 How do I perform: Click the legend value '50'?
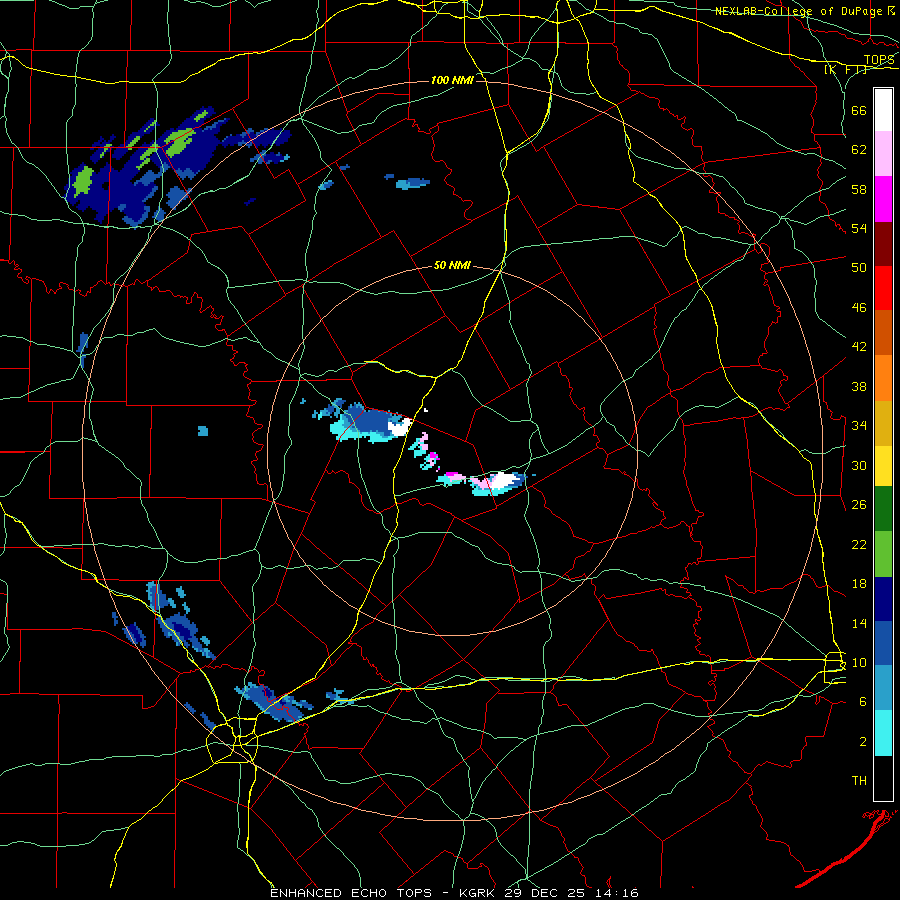(x=859, y=268)
